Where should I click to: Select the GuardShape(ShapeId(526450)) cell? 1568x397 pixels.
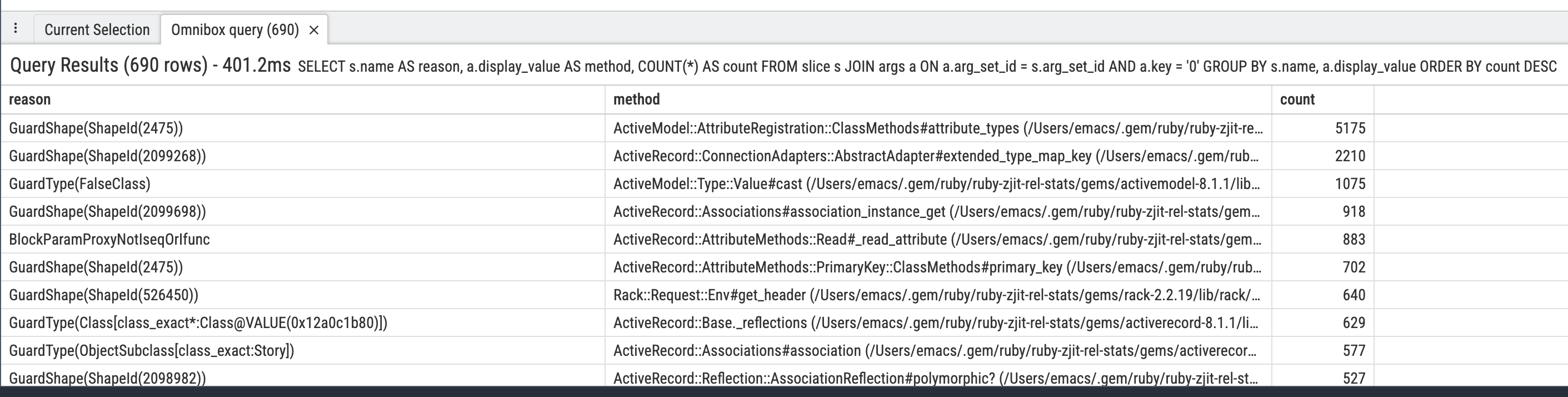click(103, 295)
